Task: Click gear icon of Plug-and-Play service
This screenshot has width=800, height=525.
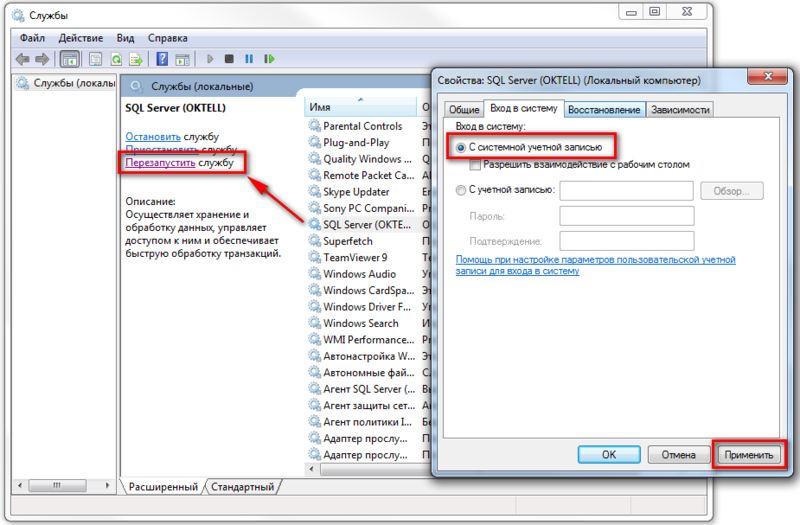Action: pyautogui.click(x=314, y=142)
